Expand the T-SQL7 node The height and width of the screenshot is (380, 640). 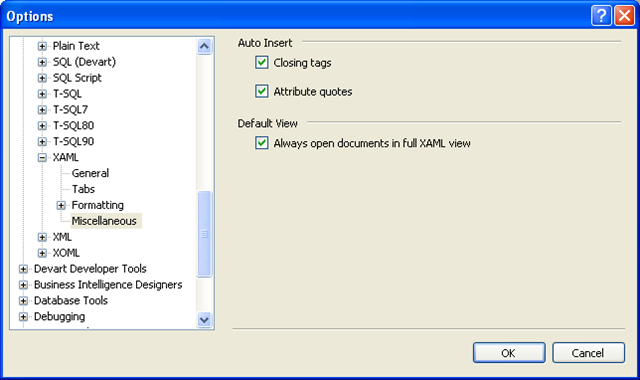42,109
